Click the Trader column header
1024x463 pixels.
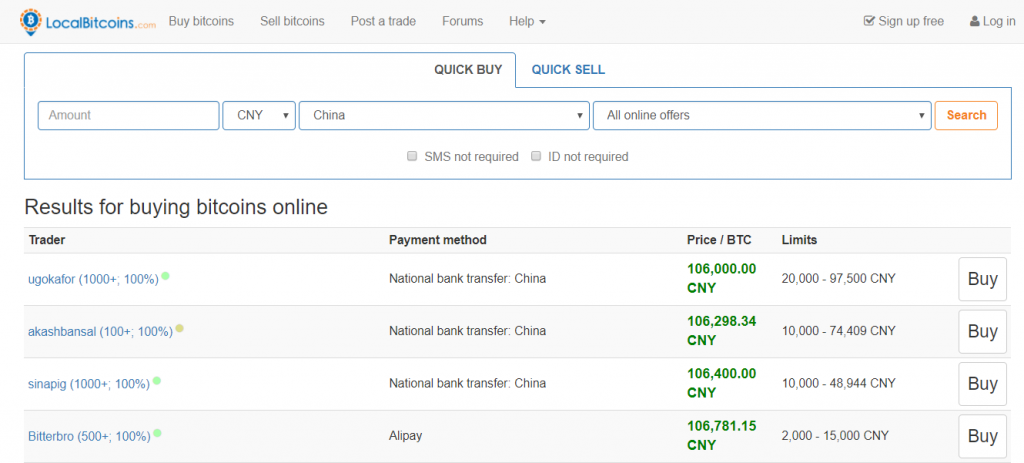coord(47,240)
